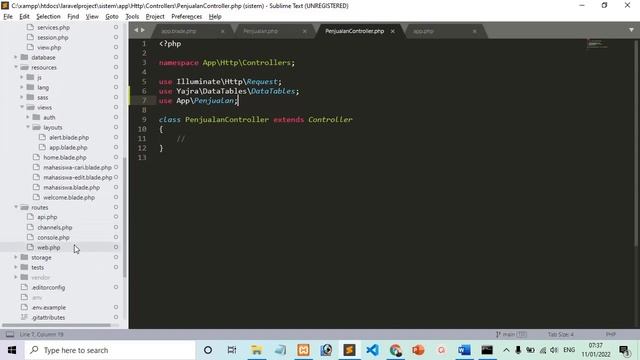Click Line 7, Column 19 status text
This screenshot has height=360, width=640.
pos(42,334)
